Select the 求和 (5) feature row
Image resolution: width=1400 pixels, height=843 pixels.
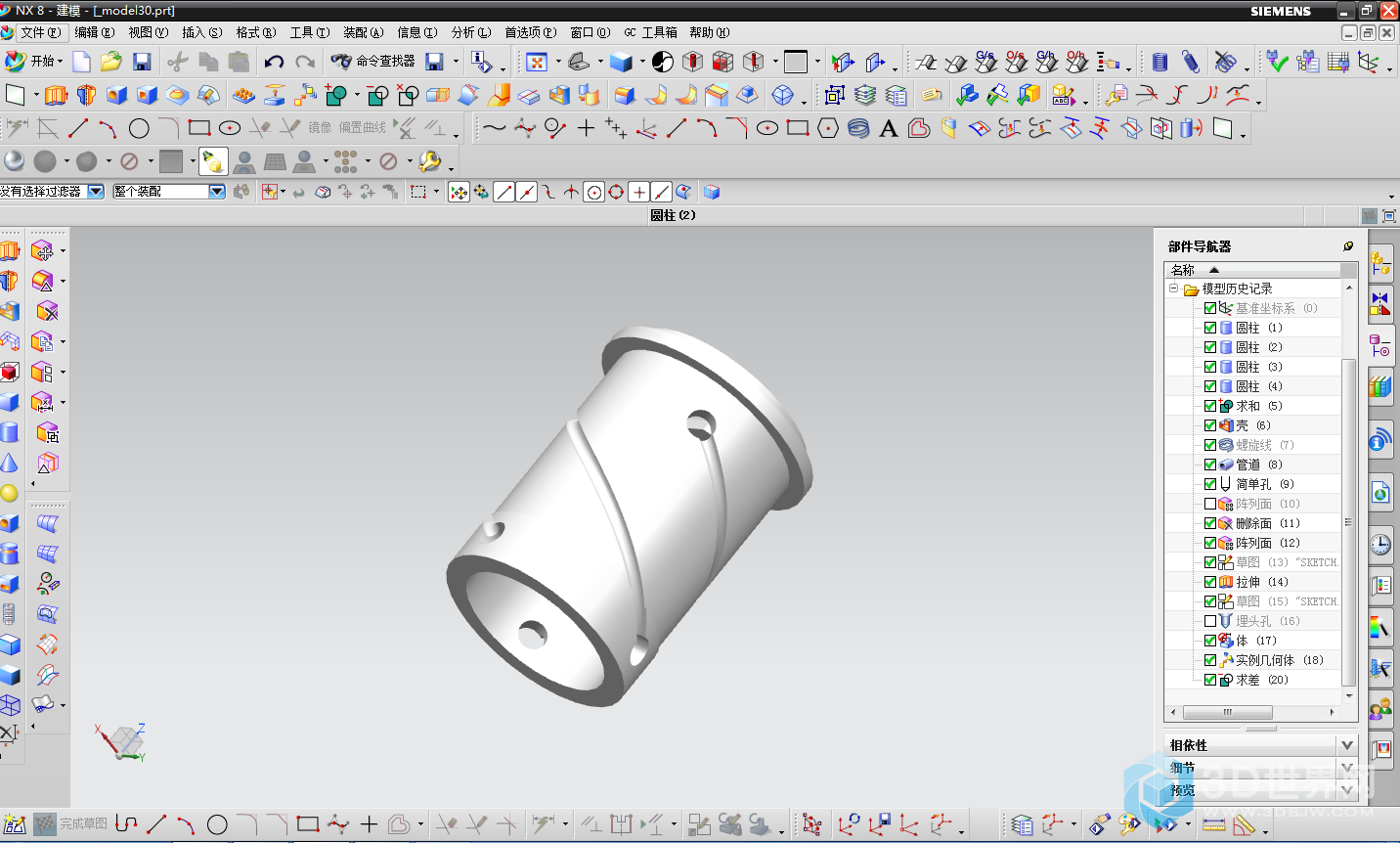1252,406
